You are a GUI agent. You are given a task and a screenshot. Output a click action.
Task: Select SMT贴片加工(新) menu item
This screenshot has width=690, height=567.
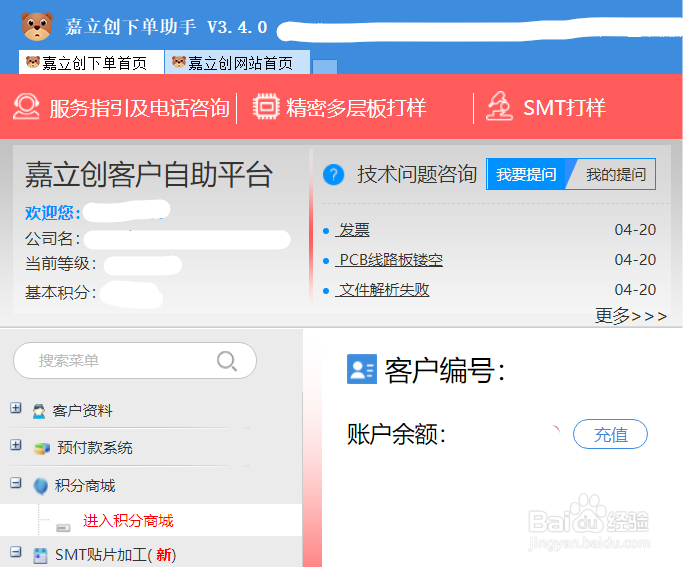coord(115,555)
